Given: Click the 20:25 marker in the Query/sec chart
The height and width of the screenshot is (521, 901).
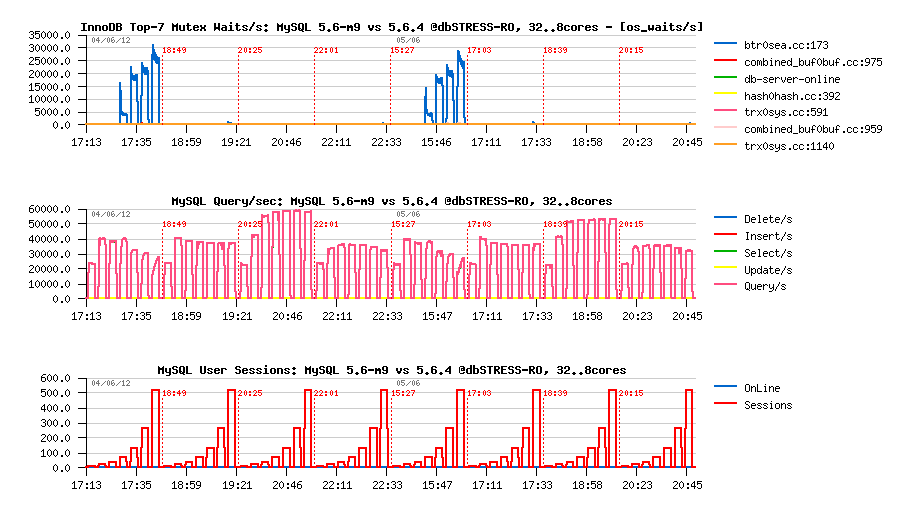Looking at the screenshot, I should coord(250,225).
